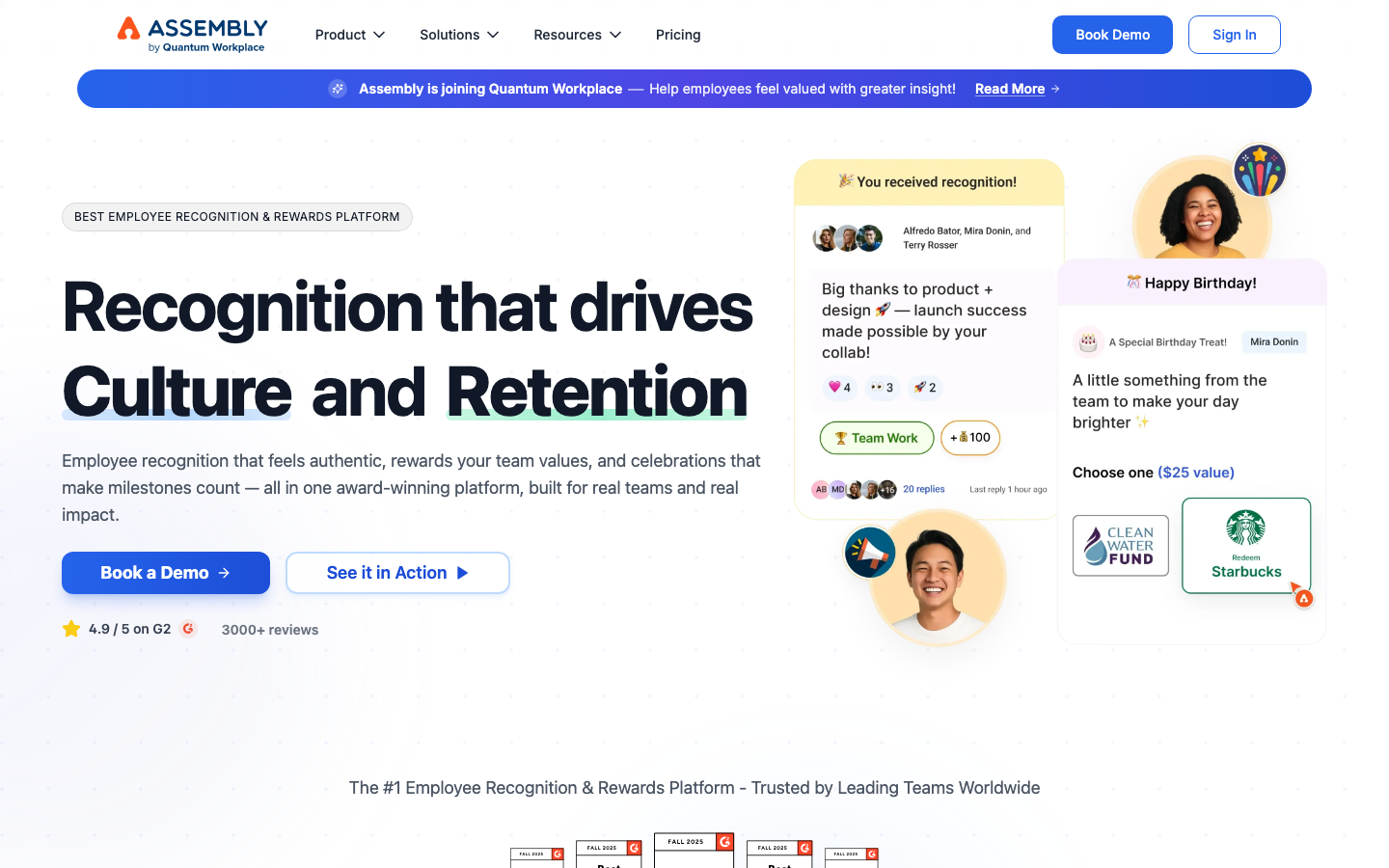Go to the Pricing page

678,35
